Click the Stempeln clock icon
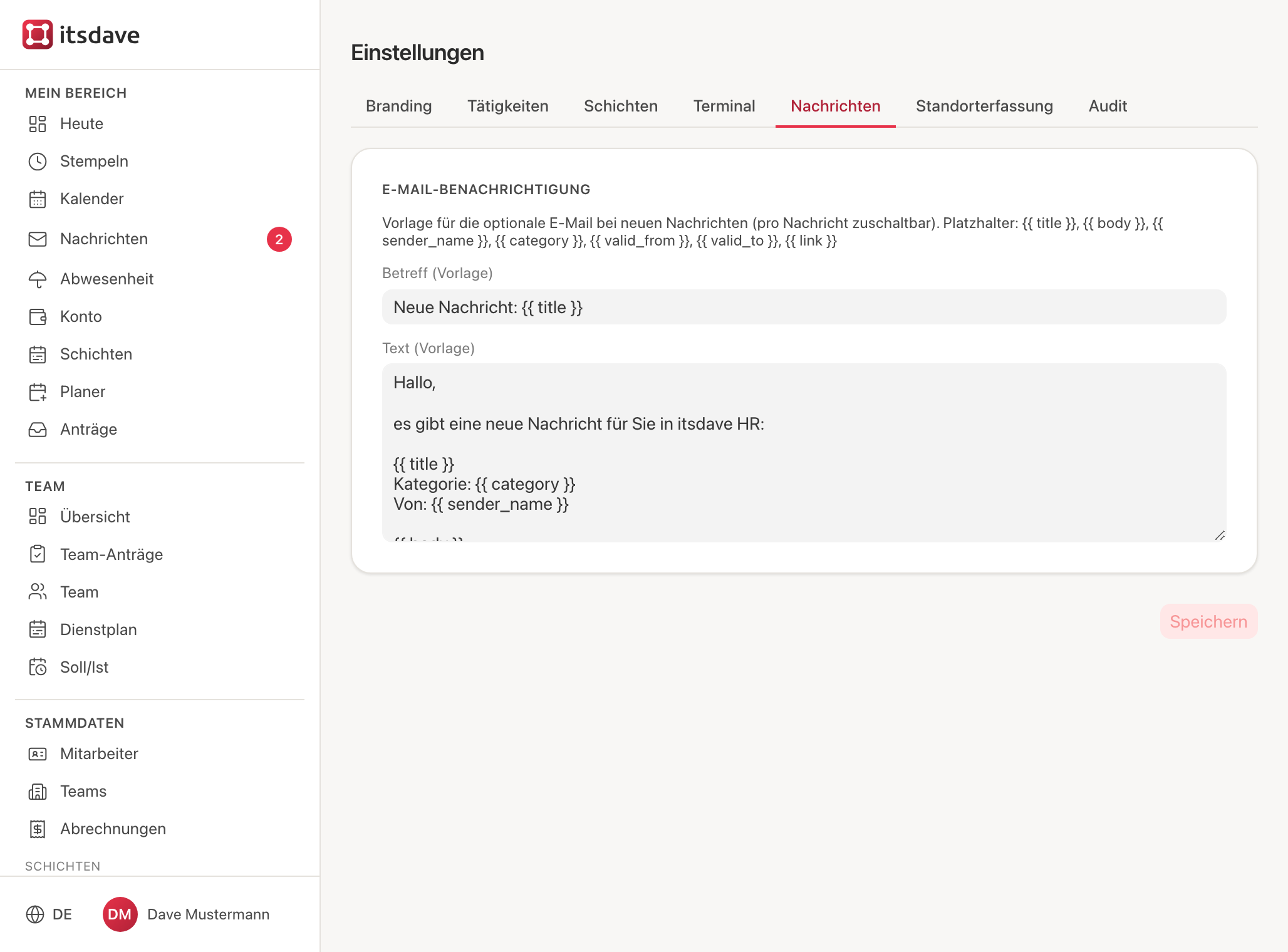The height and width of the screenshot is (952, 1288). pyautogui.click(x=38, y=162)
